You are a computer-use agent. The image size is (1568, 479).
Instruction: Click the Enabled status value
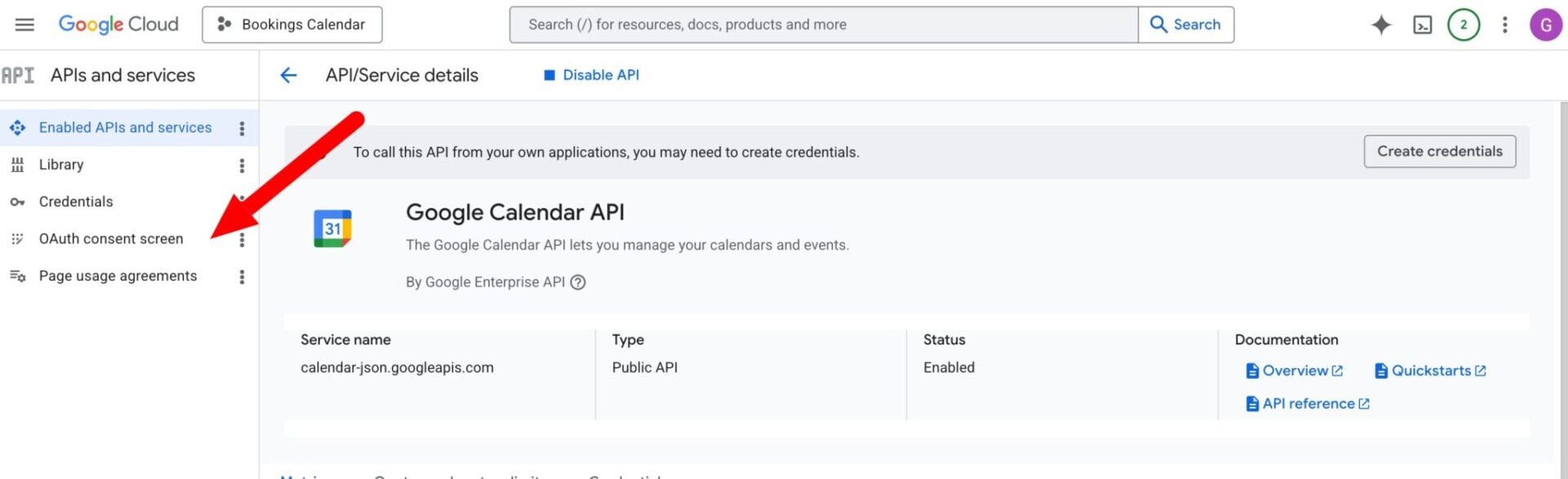[949, 367]
